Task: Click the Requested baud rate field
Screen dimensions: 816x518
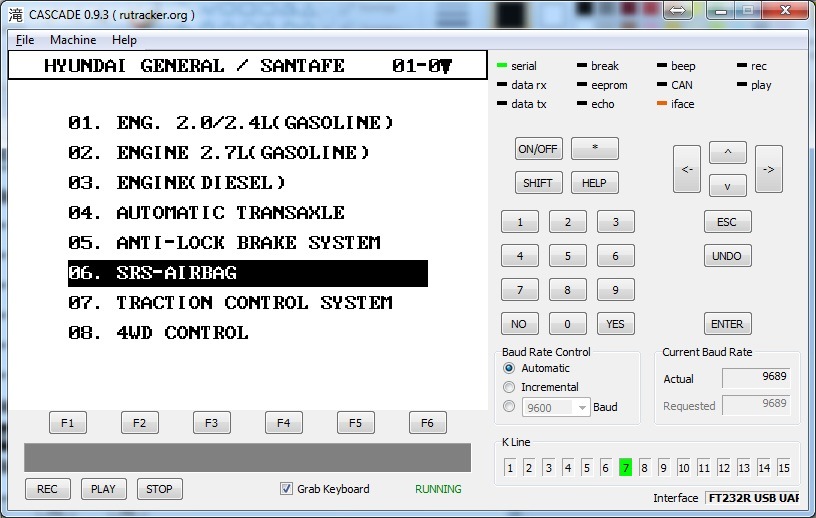Action: (x=756, y=405)
